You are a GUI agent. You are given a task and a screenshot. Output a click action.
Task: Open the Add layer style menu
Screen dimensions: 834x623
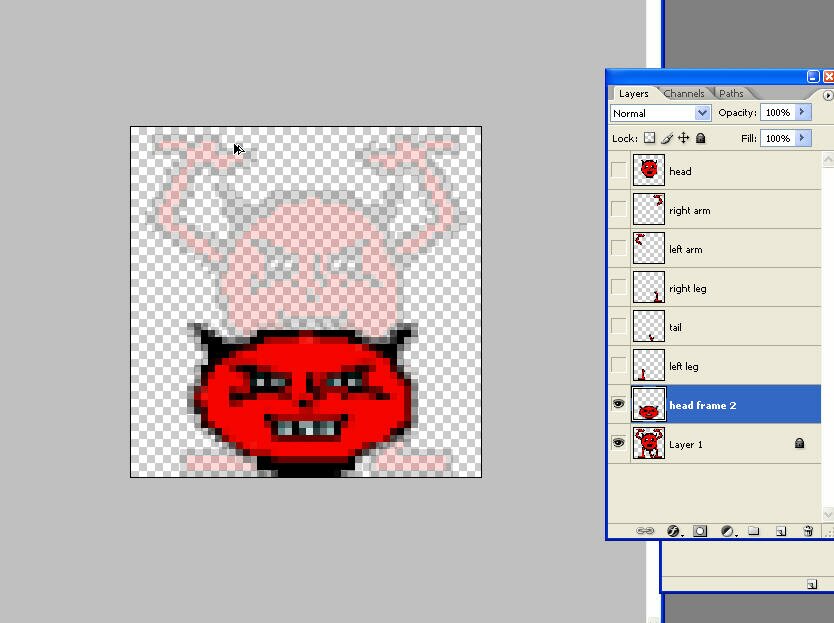click(x=673, y=531)
